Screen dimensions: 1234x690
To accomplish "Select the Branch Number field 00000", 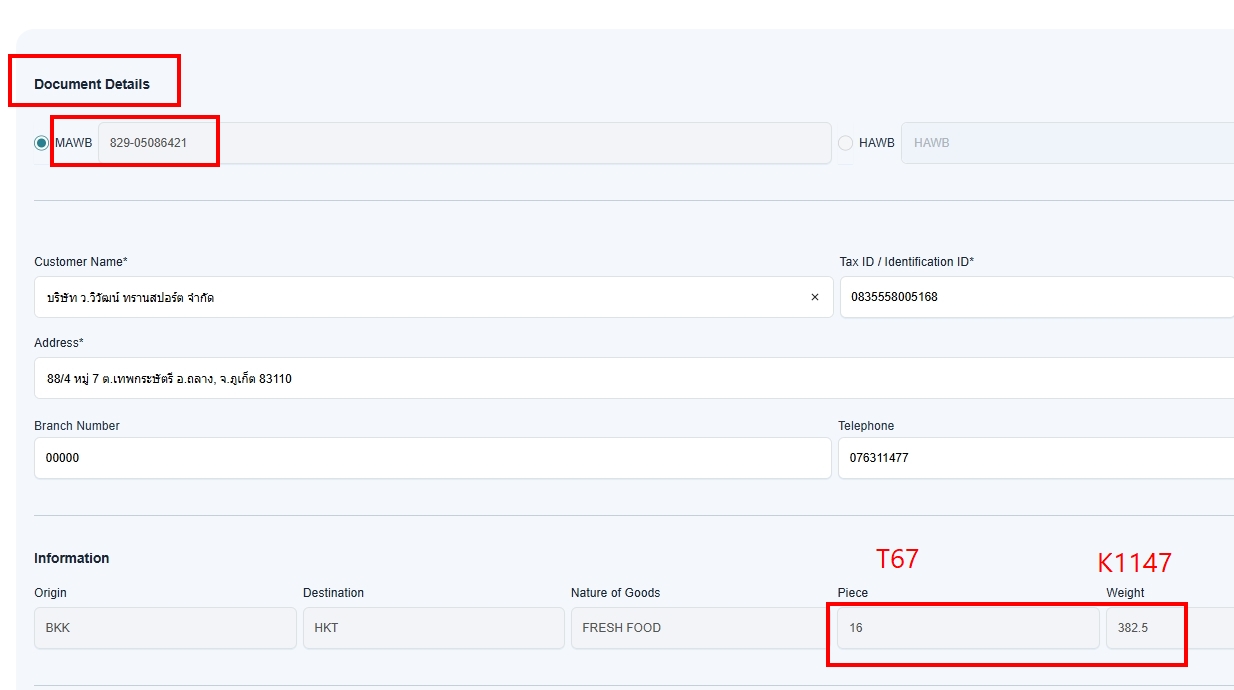I will (432, 458).
